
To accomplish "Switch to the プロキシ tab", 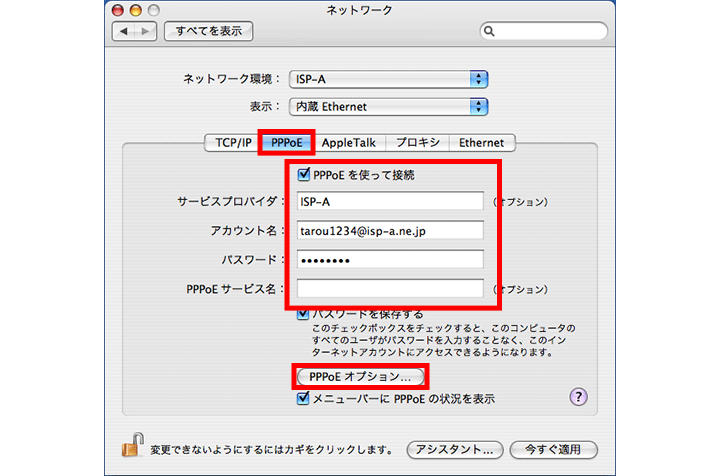I will tap(415, 142).
